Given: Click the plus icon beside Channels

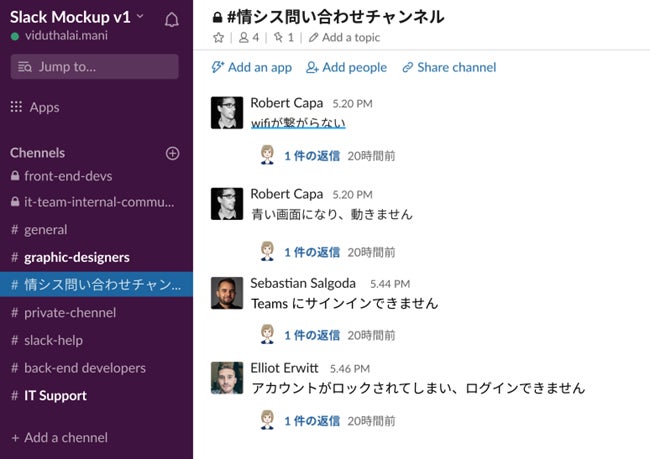Looking at the screenshot, I should click(172, 153).
